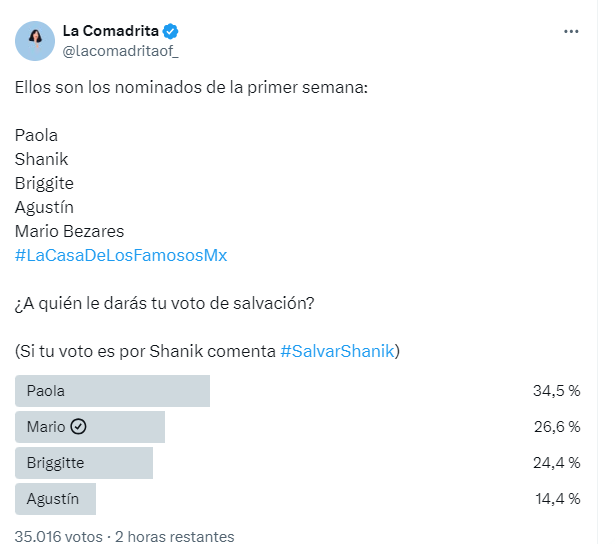Screen dimensions: 615x544
Task: Open the three-dot more options menu
Action: [x=571, y=32]
